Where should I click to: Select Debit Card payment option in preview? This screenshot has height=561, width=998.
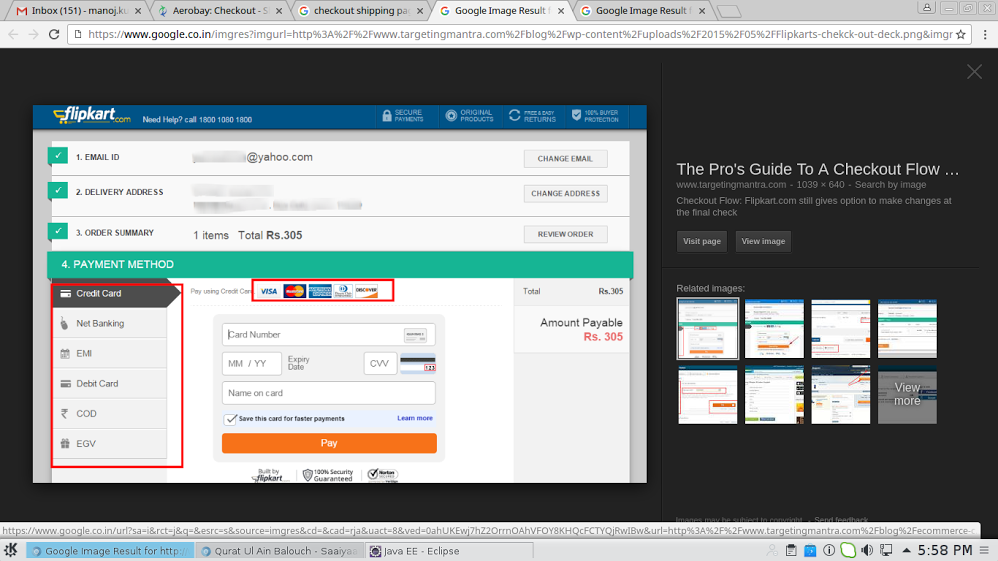[x=110, y=383]
